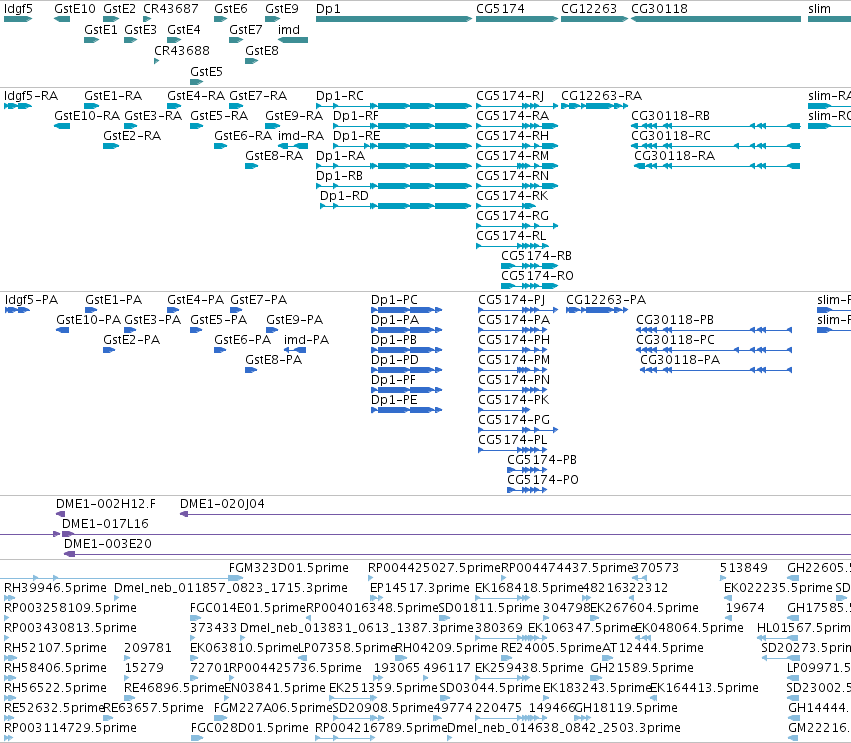Select the GstE9 gene label
The height and width of the screenshot is (743, 851).
pyautogui.click(x=282, y=9)
